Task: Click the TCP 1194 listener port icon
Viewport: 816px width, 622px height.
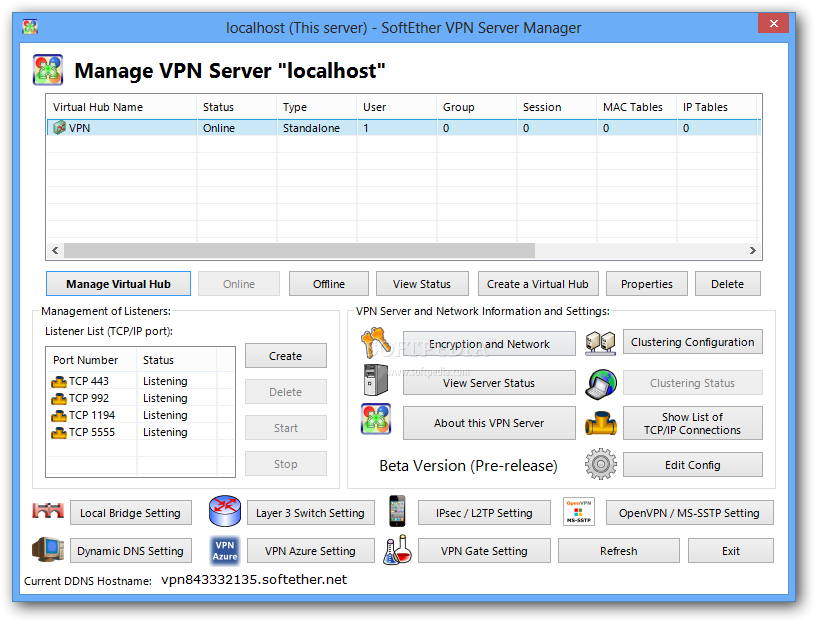Action: click(x=59, y=416)
